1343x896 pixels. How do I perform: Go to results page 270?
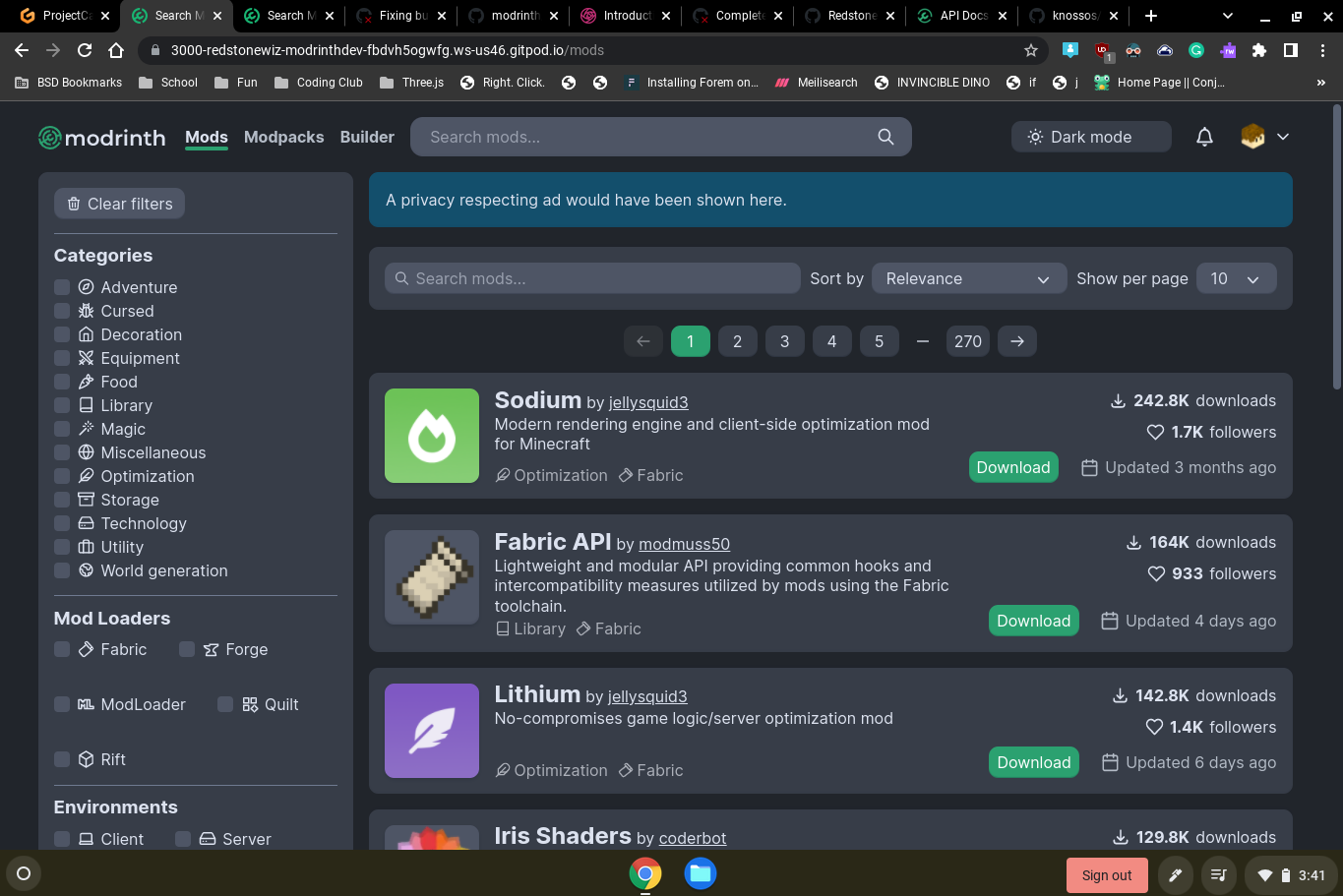point(968,341)
